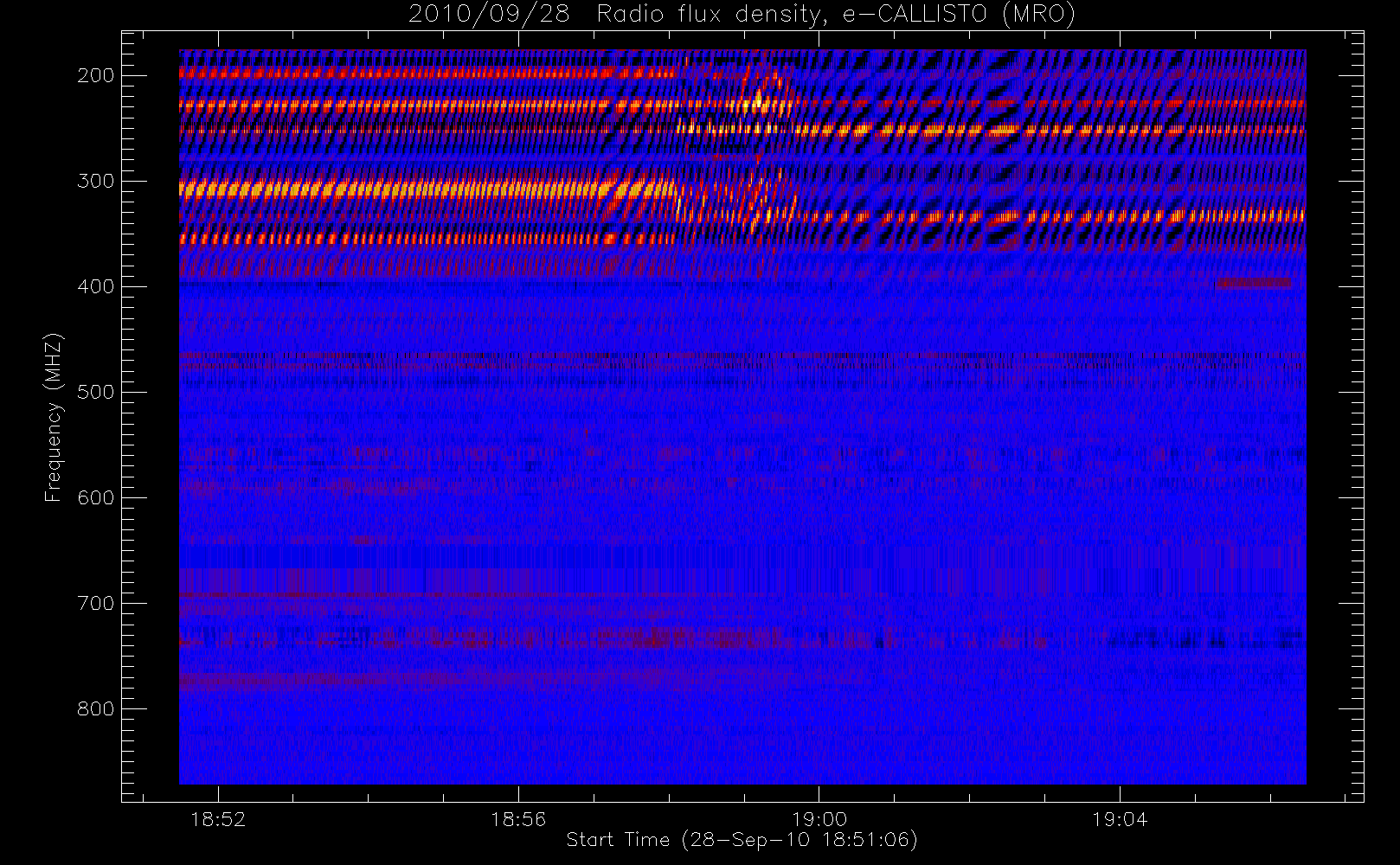Click the 400 frequency tick label

click(96, 286)
